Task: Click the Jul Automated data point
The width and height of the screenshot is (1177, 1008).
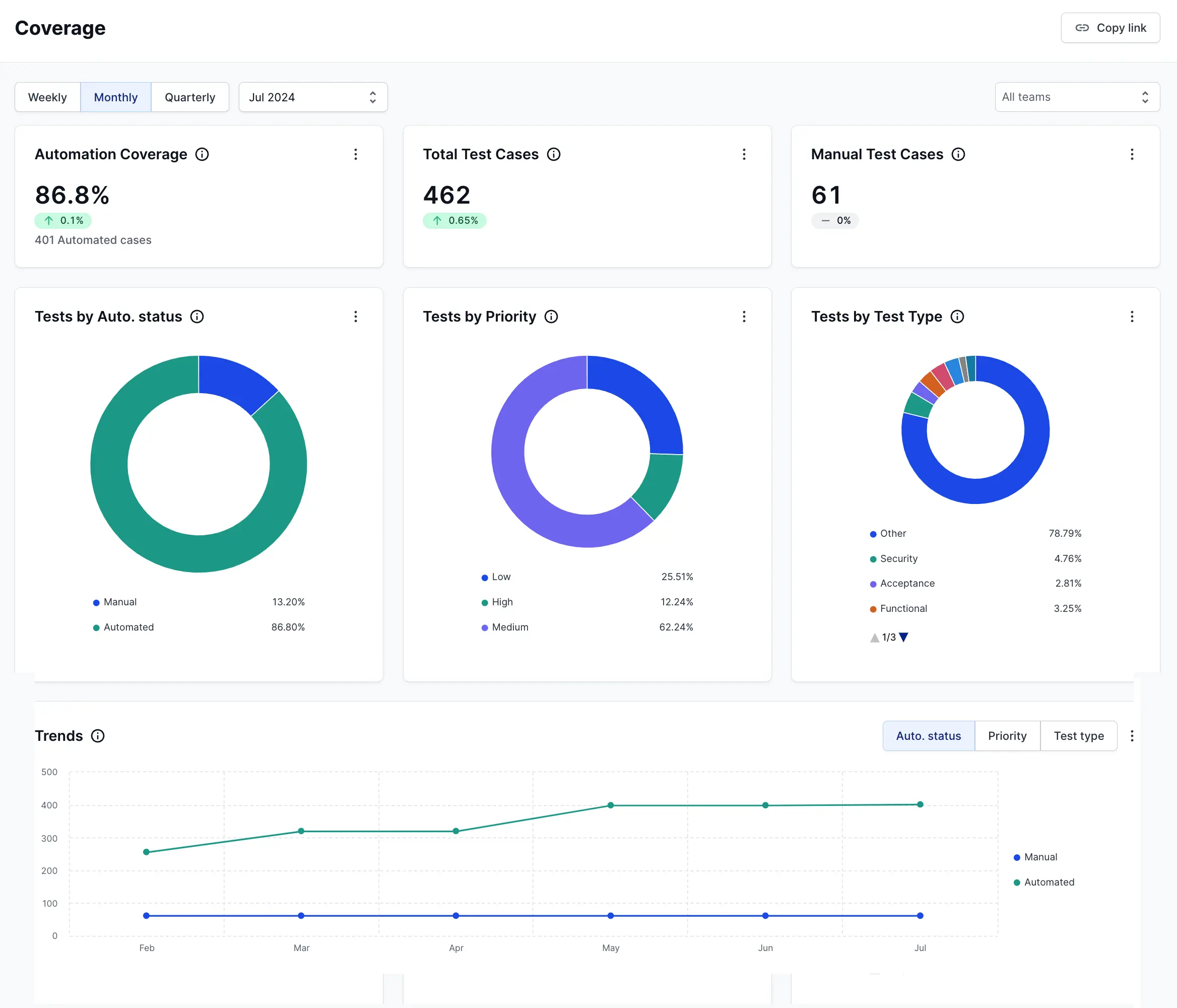Action: (920, 804)
